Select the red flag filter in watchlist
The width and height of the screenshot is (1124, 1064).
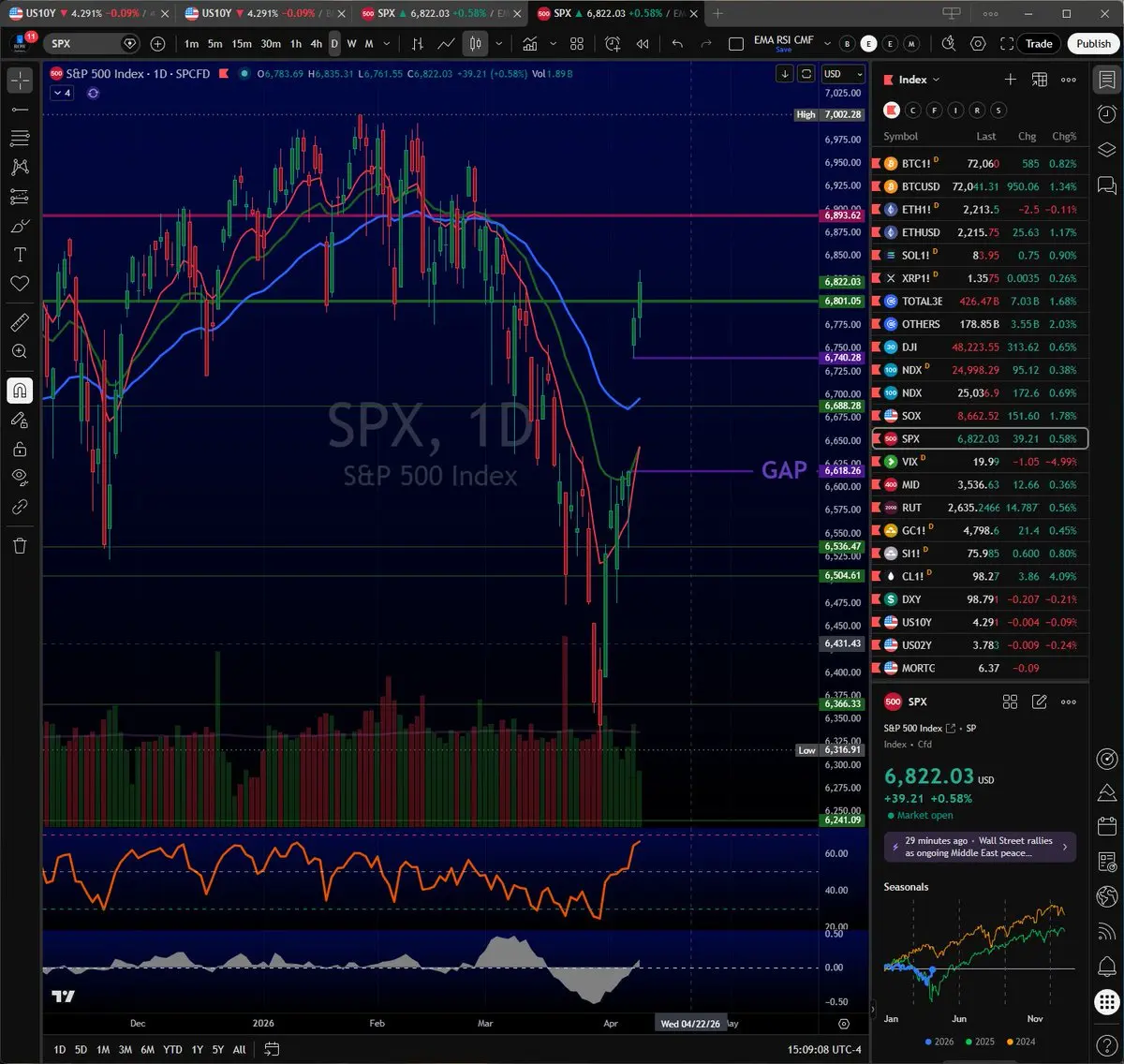click(891, 111)
